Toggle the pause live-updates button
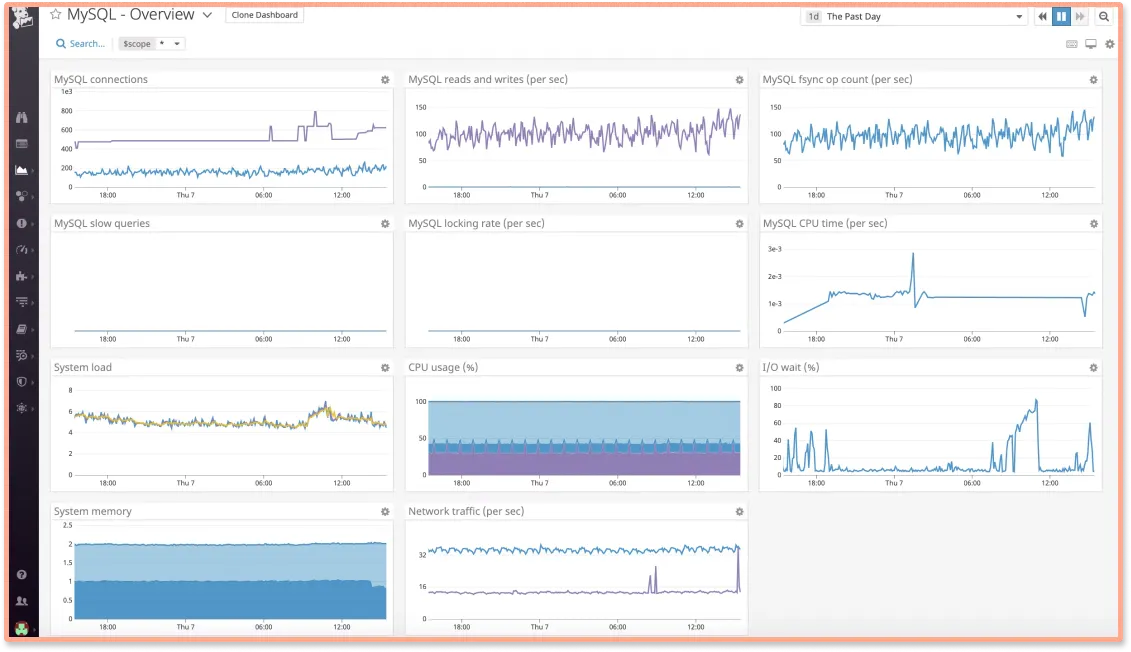1131x652 pixels. [1061, 17]
